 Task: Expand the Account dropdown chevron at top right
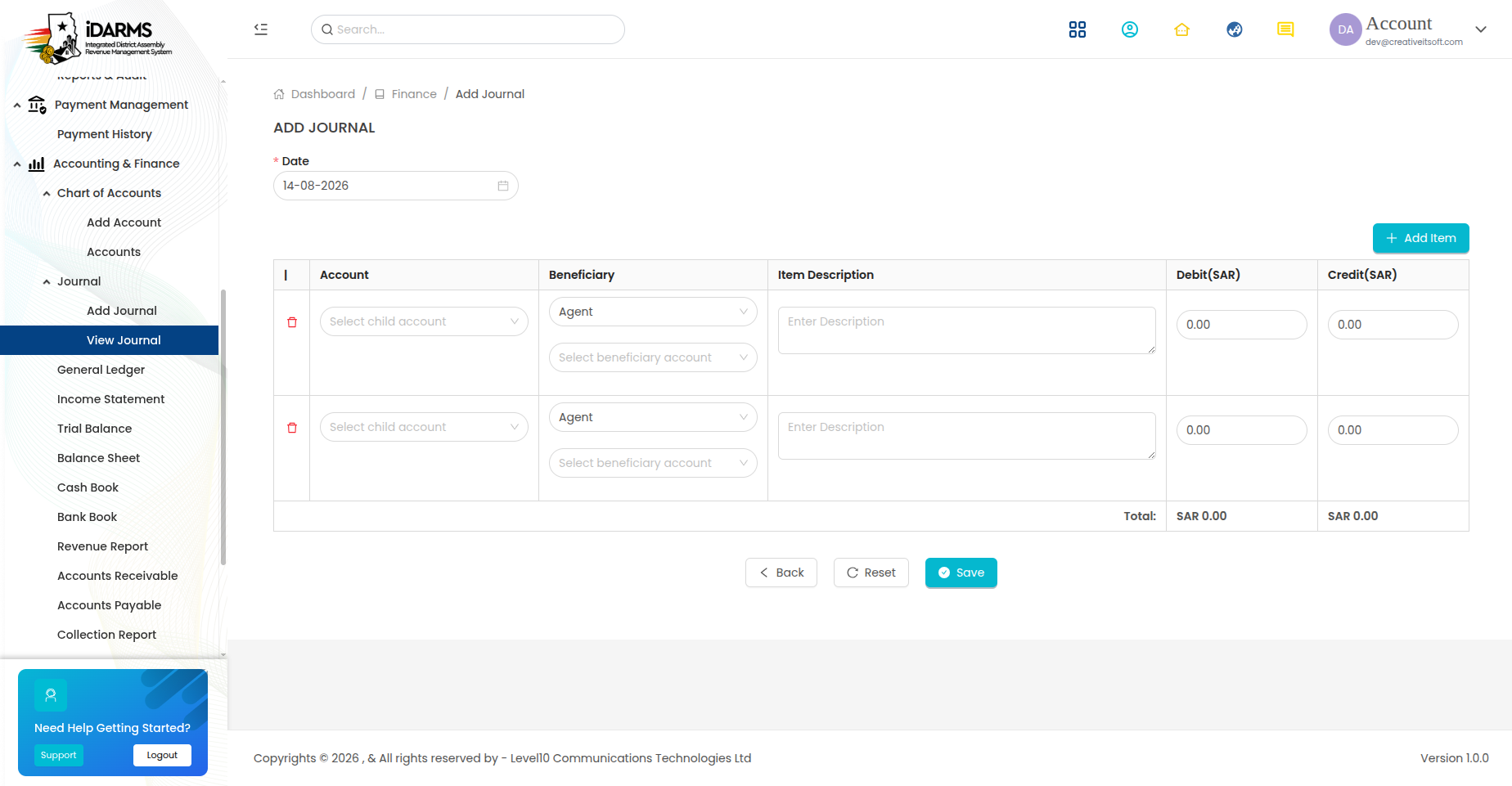1481,29
